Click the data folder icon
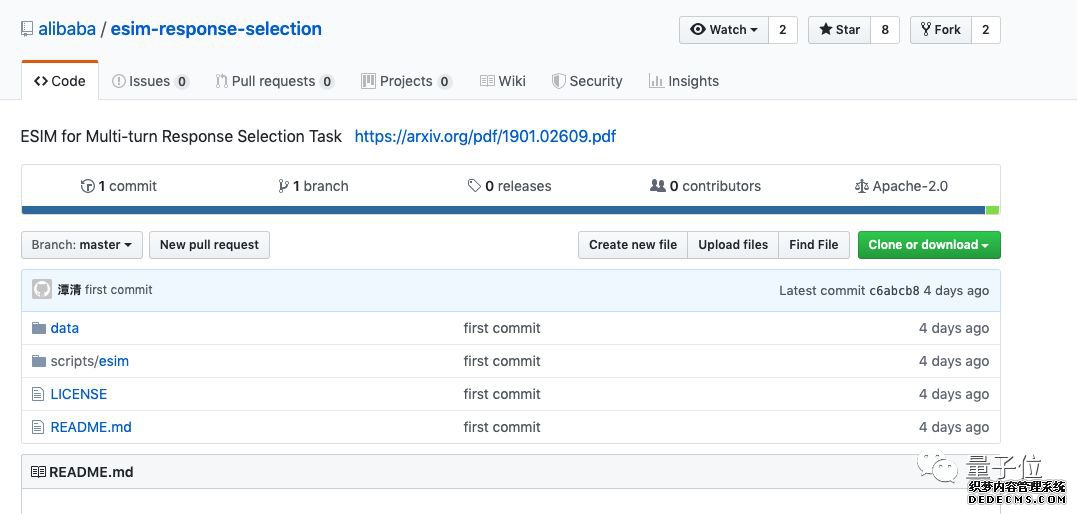The image size is (1077, 514). coord(39,328)
